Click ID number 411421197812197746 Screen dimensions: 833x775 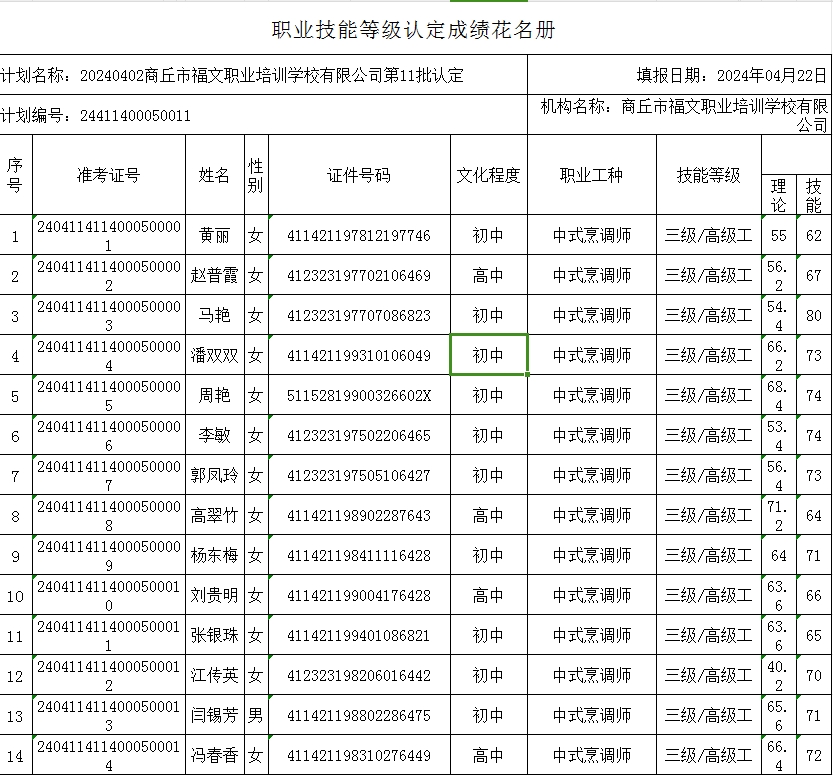359,235
